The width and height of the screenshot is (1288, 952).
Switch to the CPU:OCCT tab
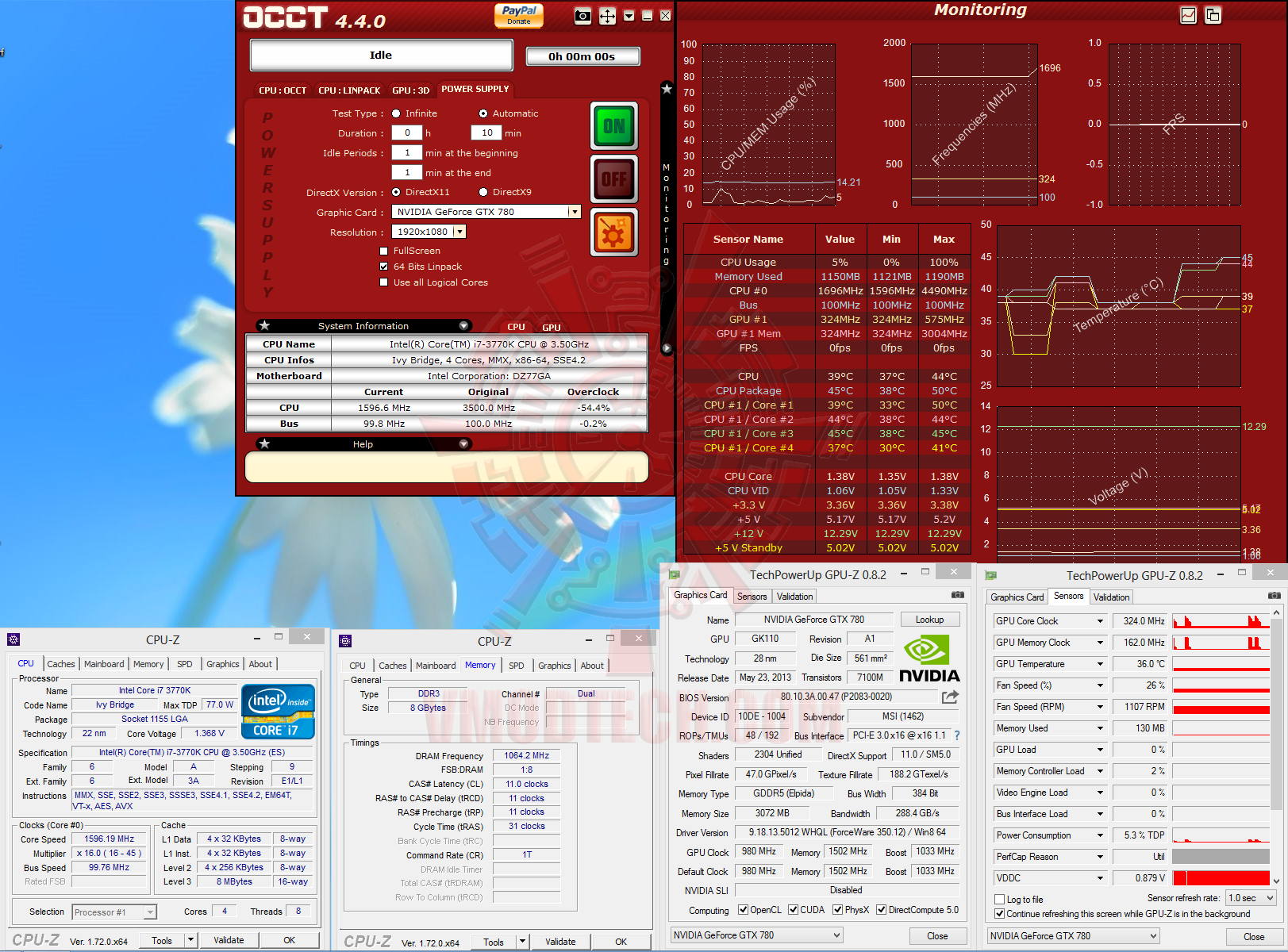click(x=283, y=90)
